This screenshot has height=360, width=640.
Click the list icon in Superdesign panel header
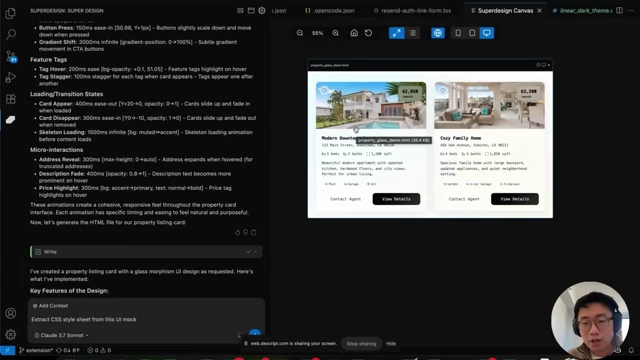(x=240, y=11)
